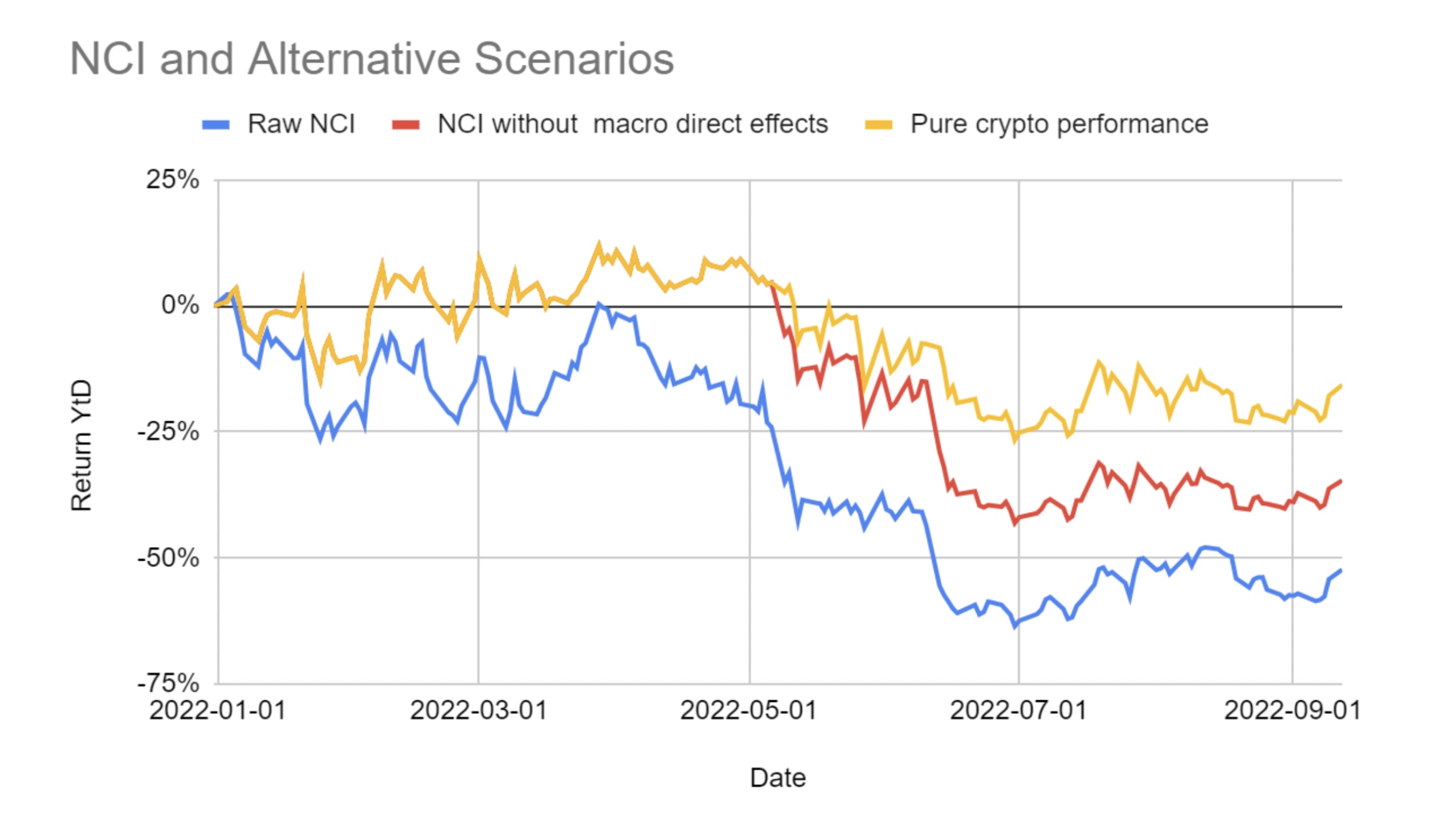Click the red legend swatch
The height and width of the screenshot is (831, 1456).
406,125
